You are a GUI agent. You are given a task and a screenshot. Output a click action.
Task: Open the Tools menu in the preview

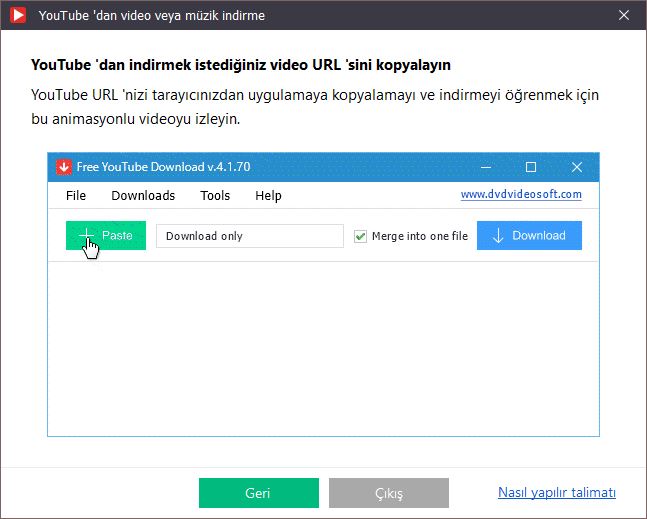[215, 195]
